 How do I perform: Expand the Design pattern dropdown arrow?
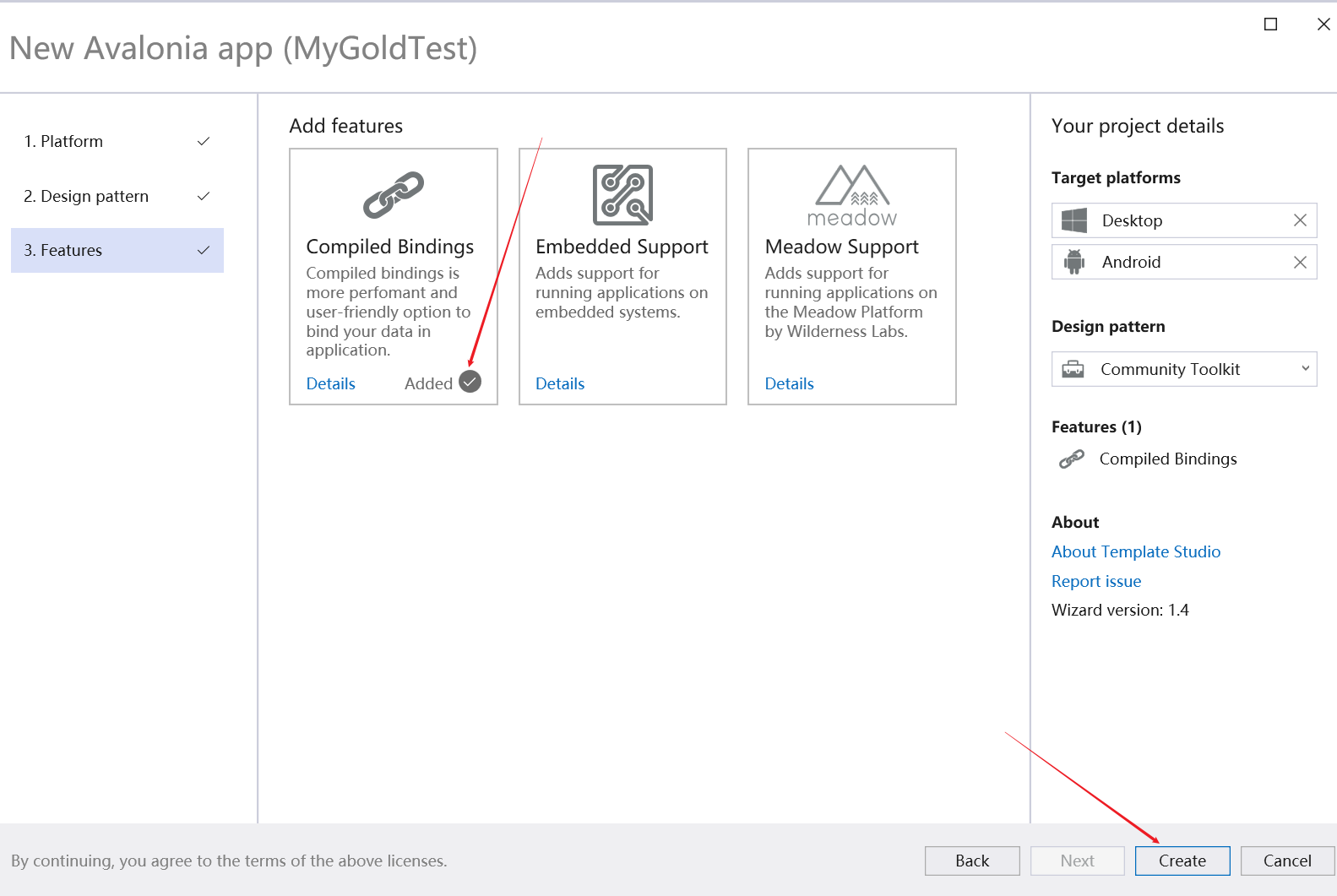tap(1305, 369)
